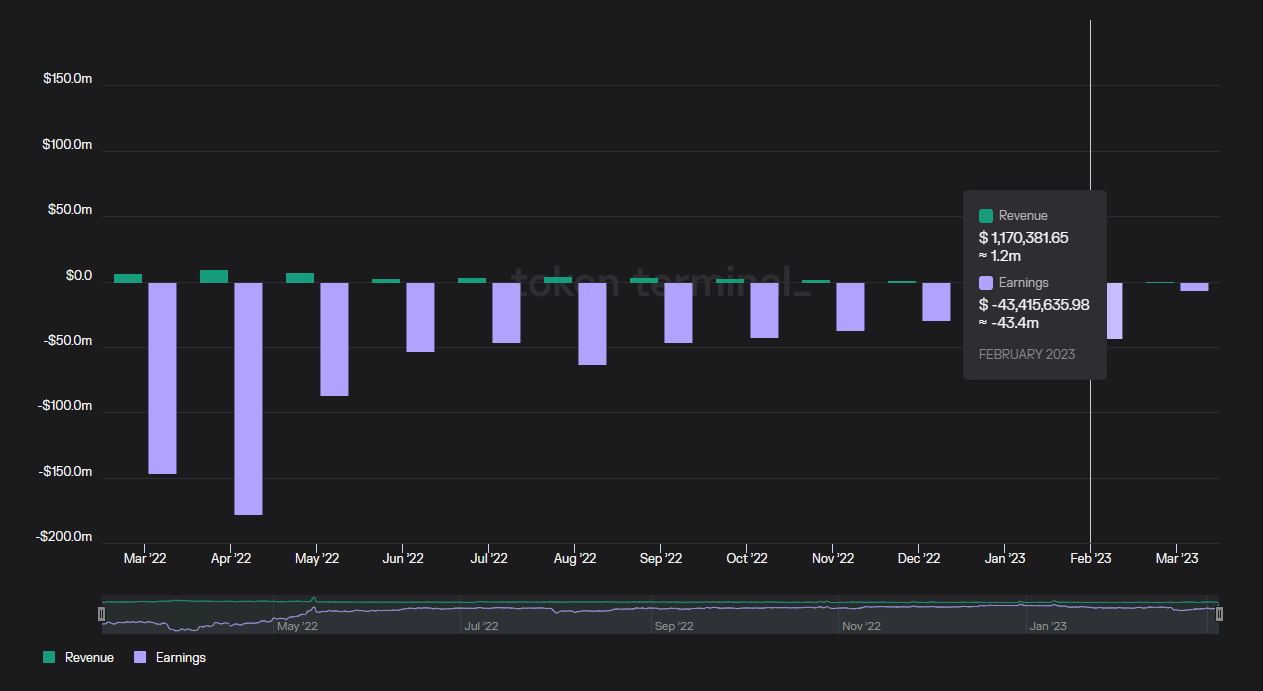Click the Jun '22 x-axis label
This screenshot has width=1263, height=691.
click(403, 558)
